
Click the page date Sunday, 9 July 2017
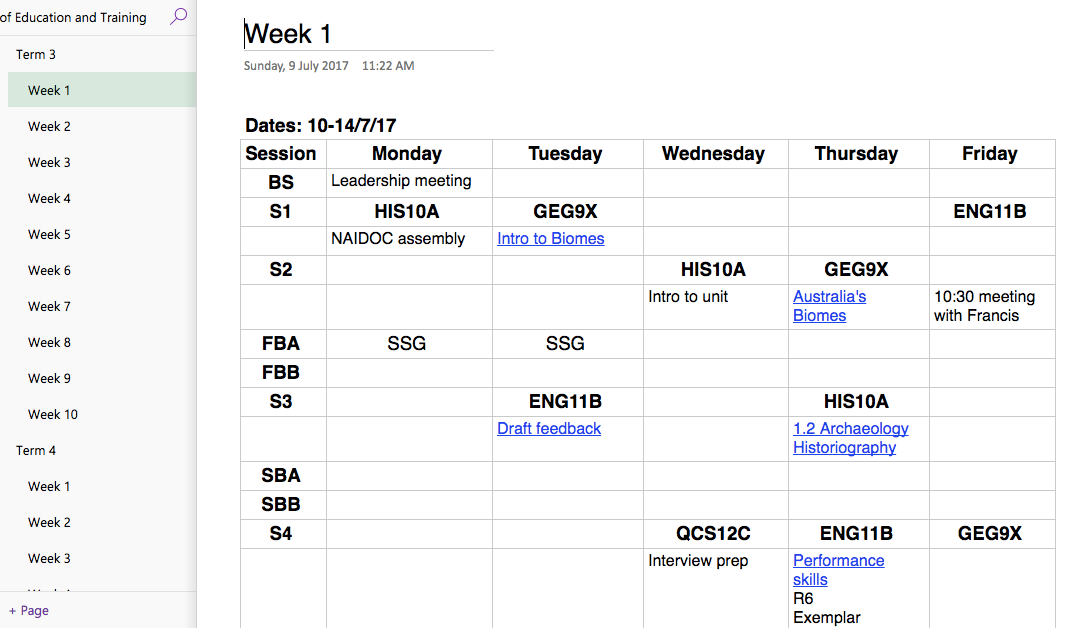click(296, 66)
